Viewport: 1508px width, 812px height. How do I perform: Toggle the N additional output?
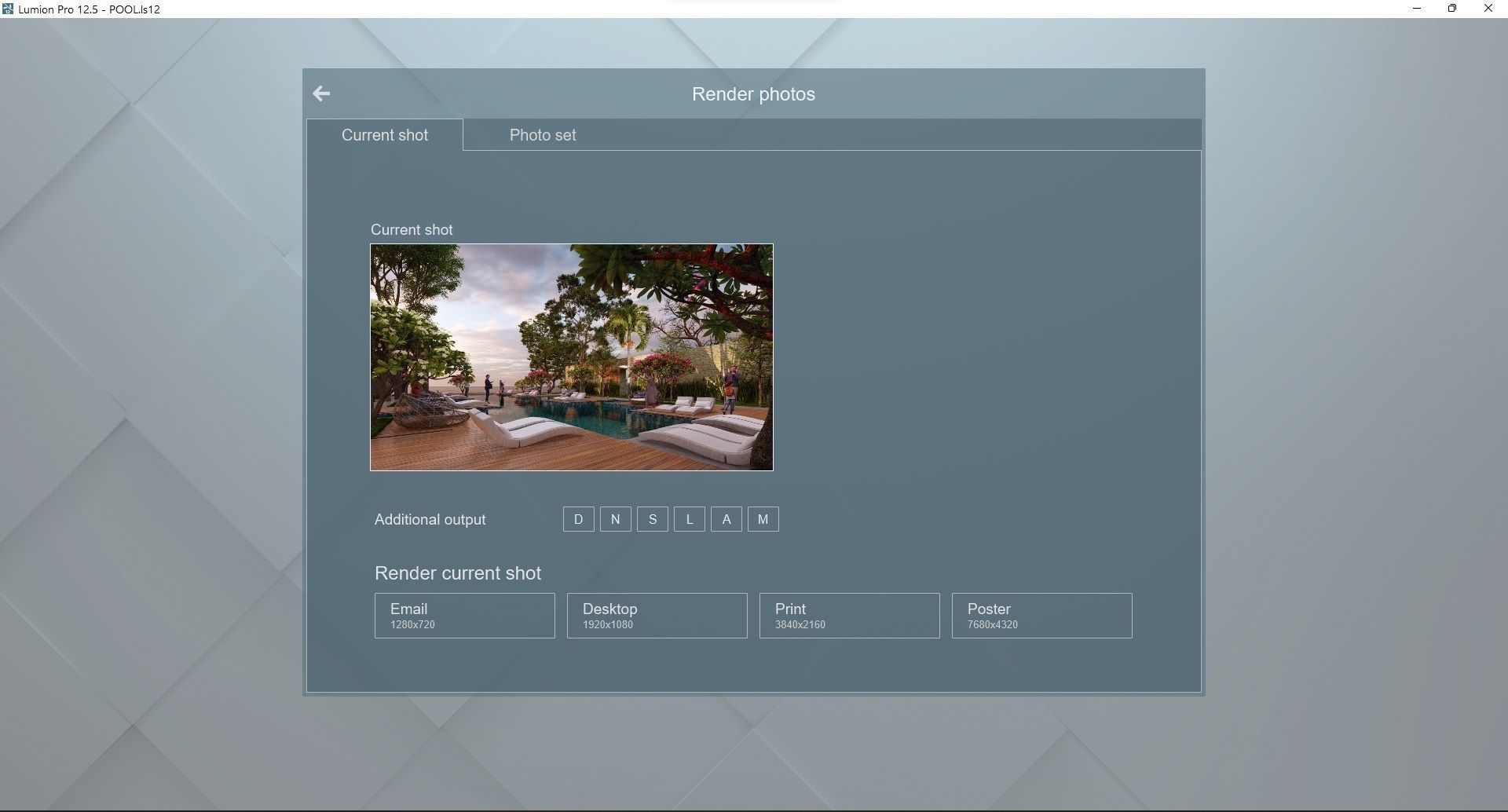coord(616,519)
